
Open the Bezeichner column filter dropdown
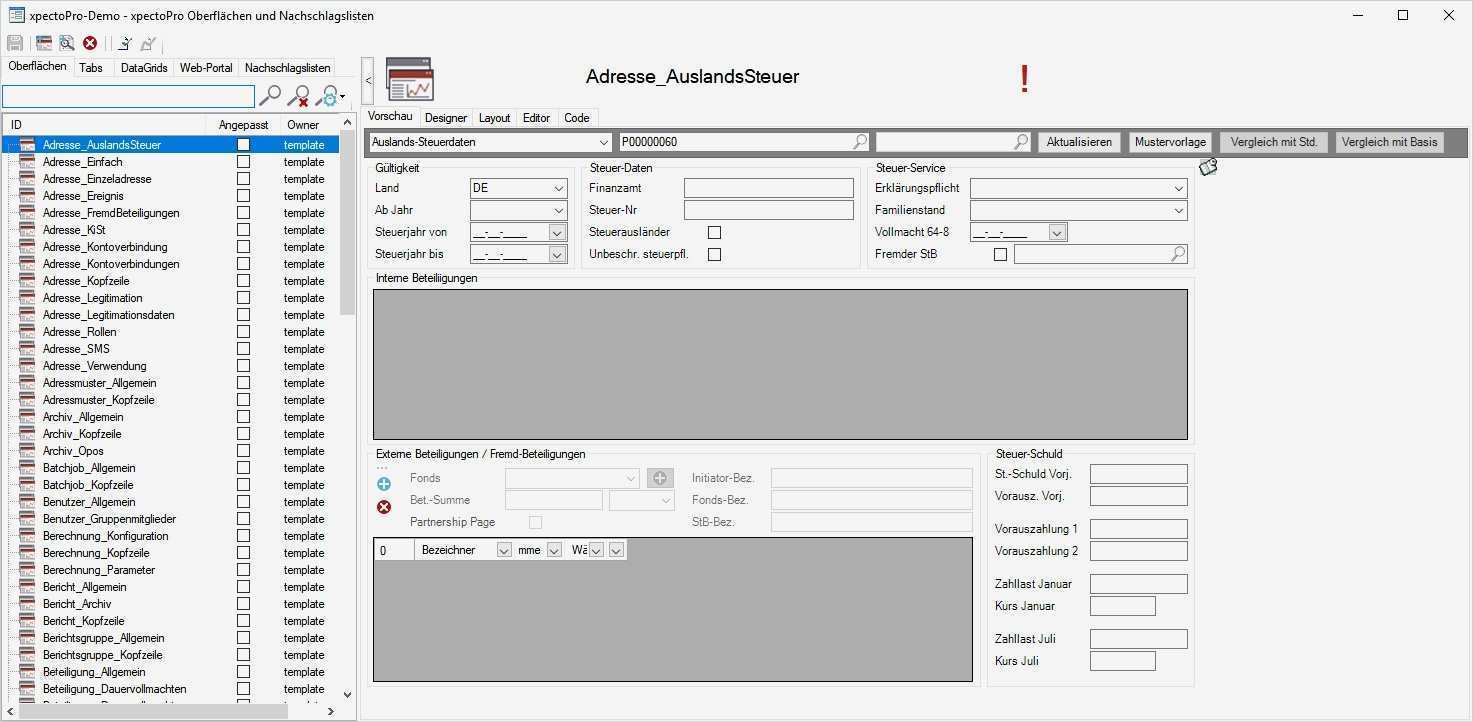pos(504,550)
